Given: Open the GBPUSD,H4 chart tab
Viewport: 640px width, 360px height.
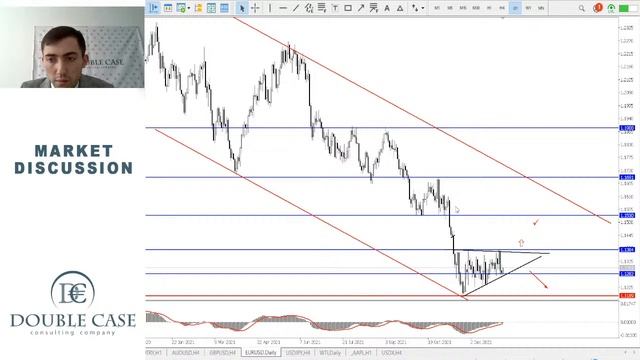Looking at the screenshot, I should (222, 353).
